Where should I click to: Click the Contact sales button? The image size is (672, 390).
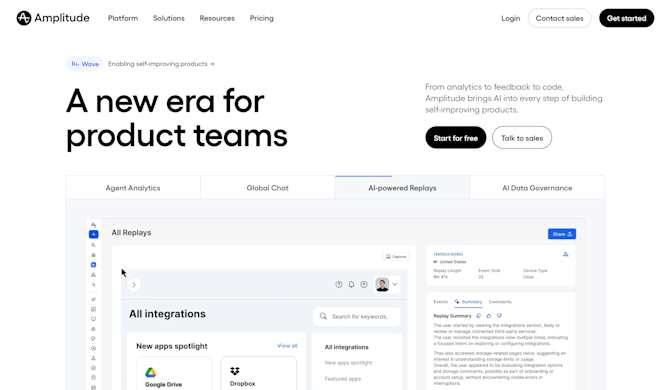click(x=559, y=18)
